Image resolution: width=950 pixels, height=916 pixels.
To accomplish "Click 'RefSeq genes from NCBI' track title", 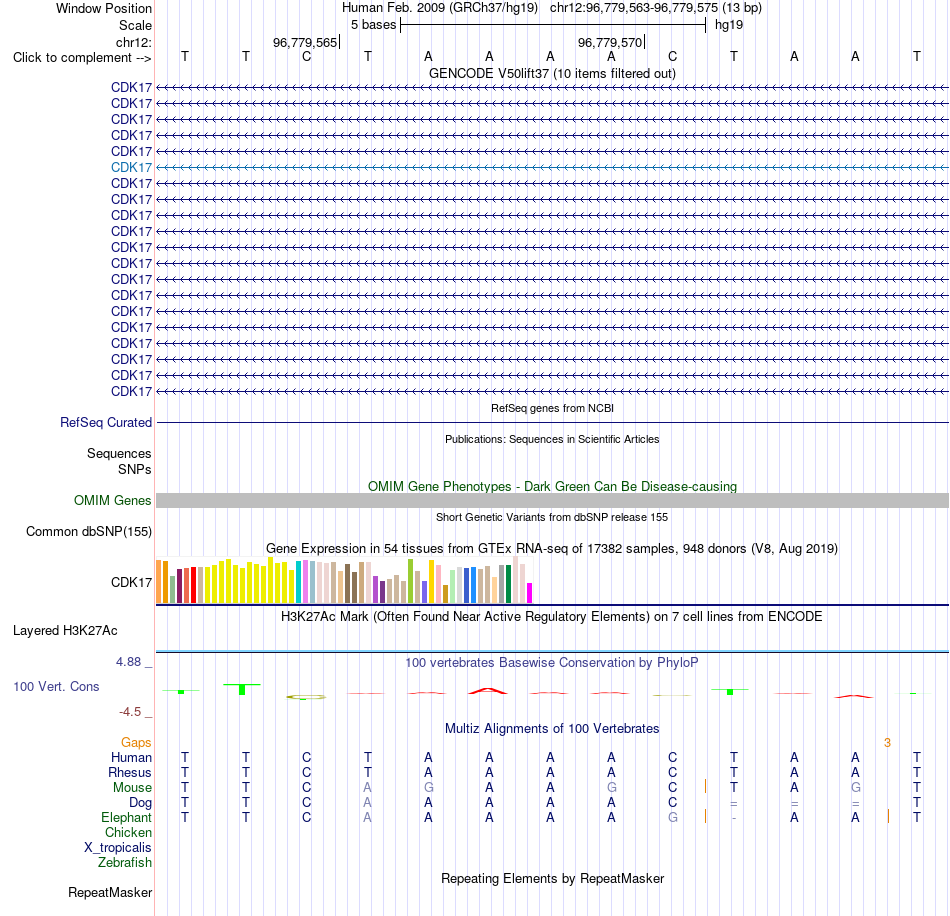I will click(553, 408).
